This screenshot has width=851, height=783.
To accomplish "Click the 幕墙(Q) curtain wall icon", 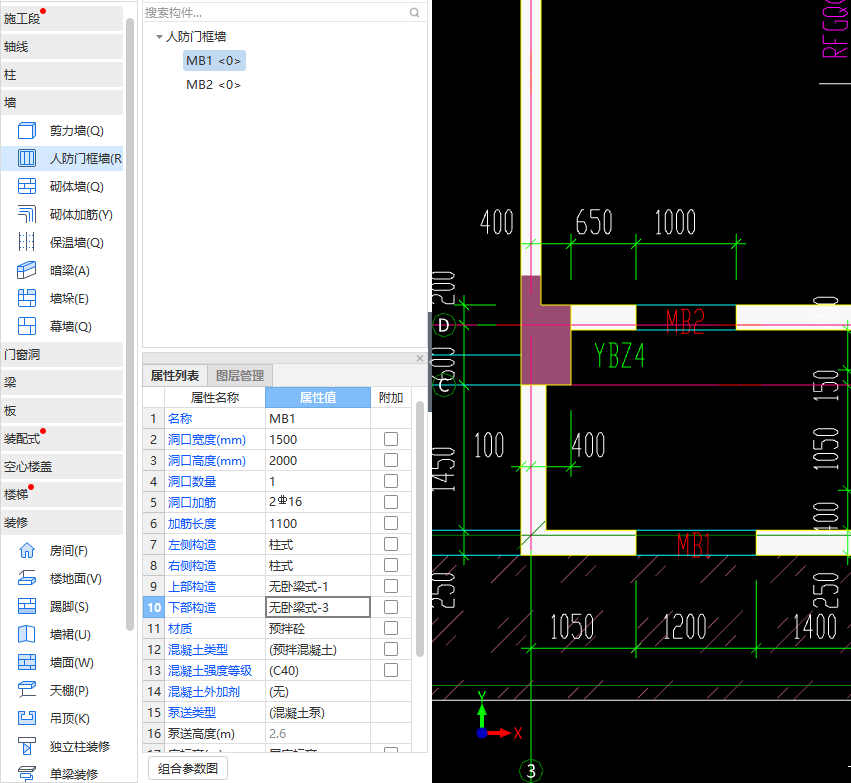I will point(27,326).
